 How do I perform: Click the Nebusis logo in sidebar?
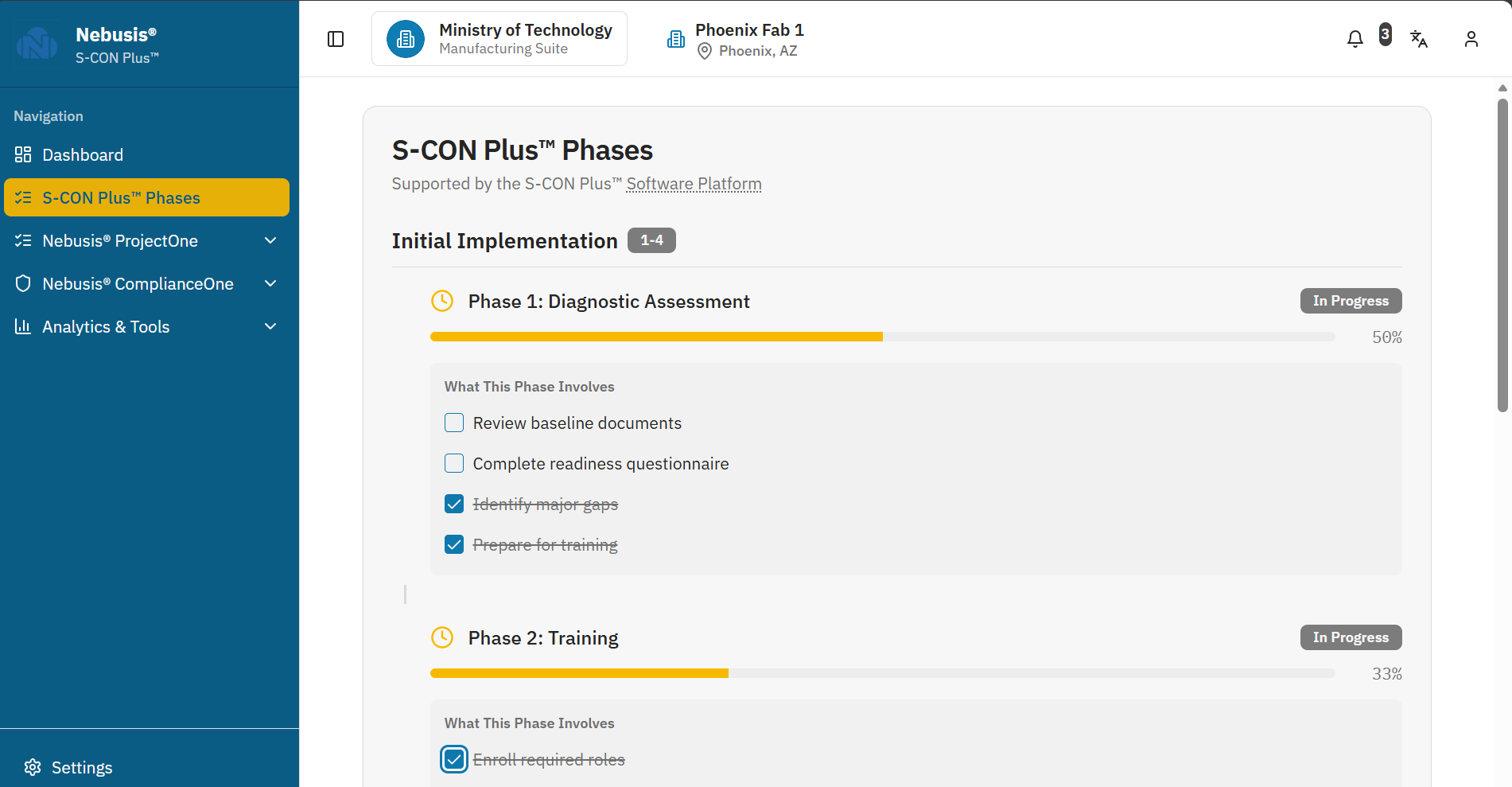(37, 44)
